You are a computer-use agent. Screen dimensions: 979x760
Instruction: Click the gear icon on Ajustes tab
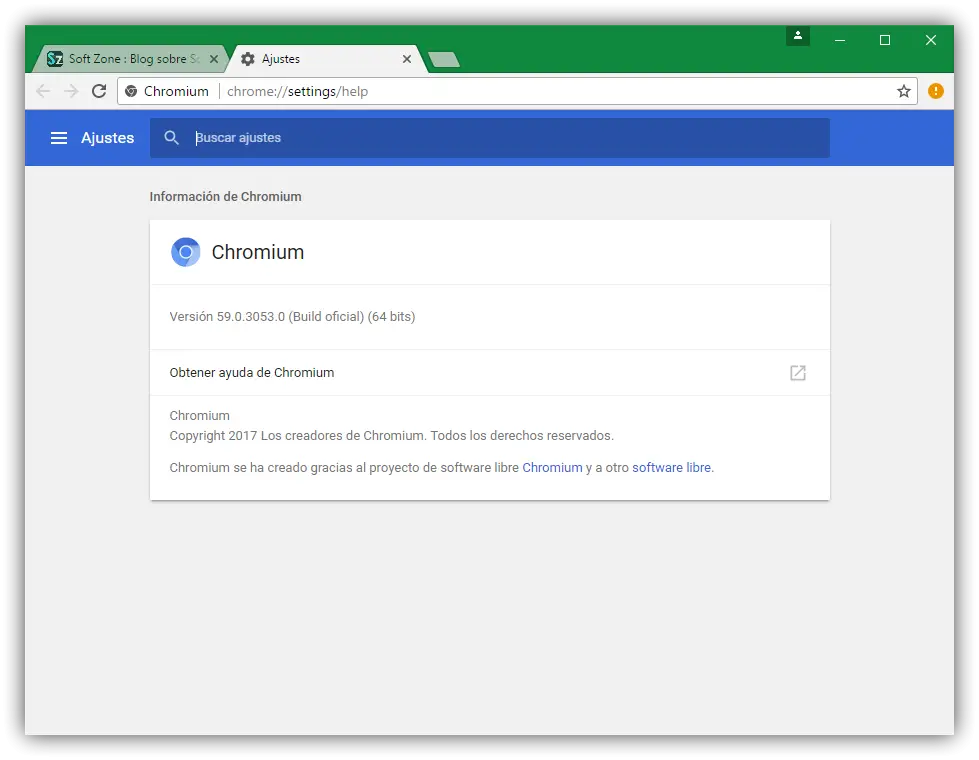(x=248, y=59)
